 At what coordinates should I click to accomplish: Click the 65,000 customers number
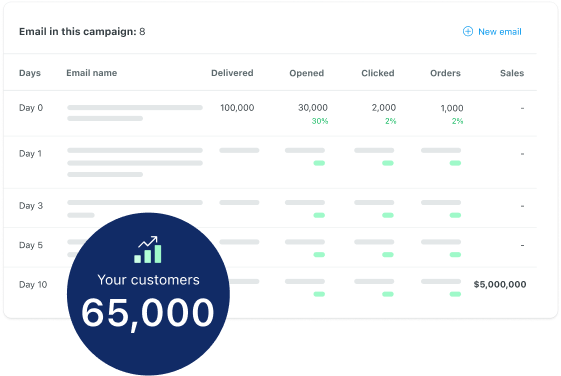tap(148, 313)
